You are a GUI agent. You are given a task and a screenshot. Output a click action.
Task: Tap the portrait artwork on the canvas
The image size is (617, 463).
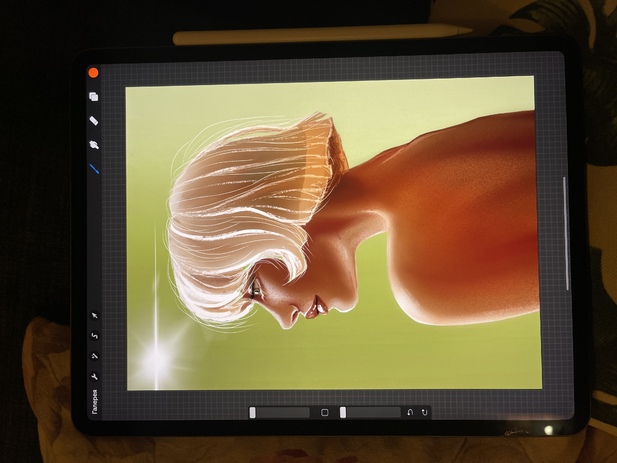(x=333, y=234)
